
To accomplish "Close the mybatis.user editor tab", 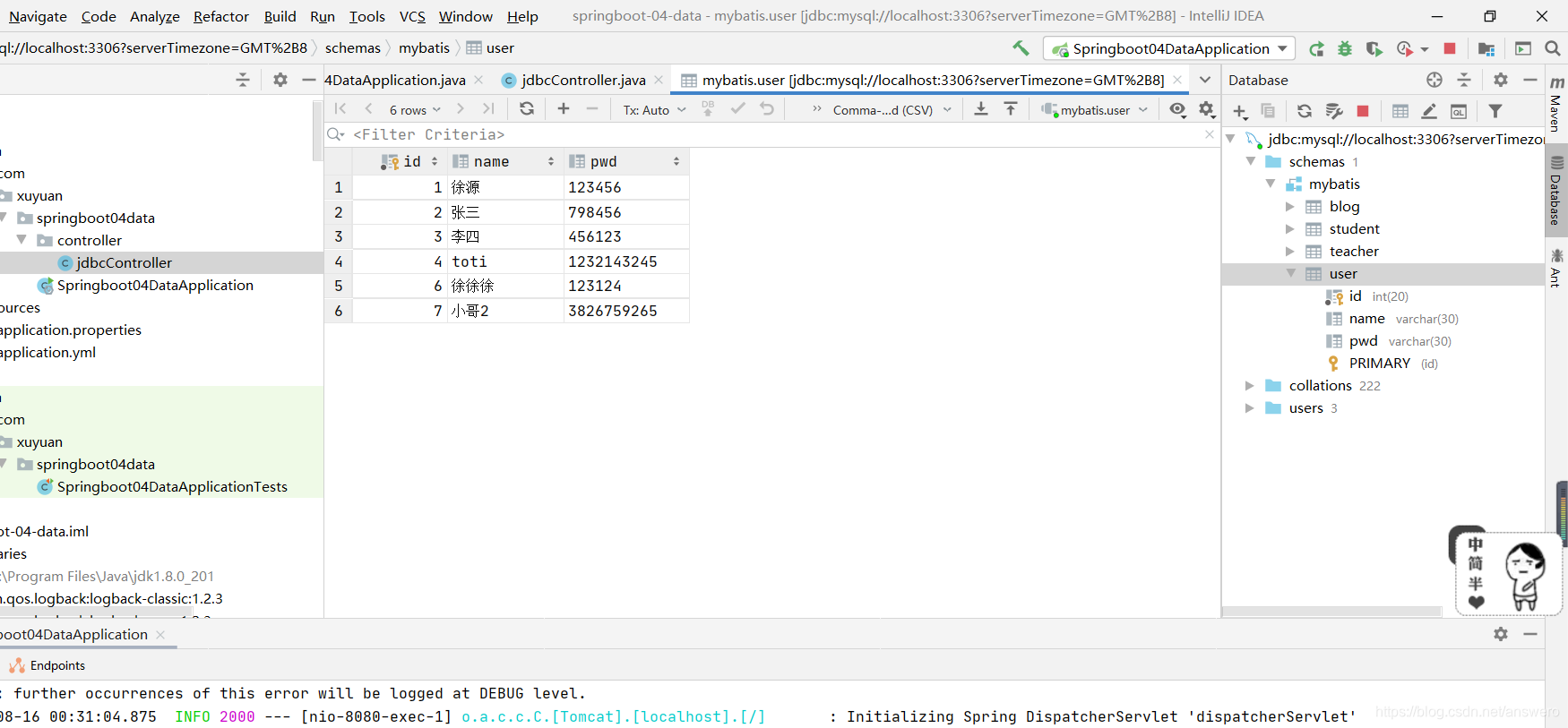I will coord(1177,80).
